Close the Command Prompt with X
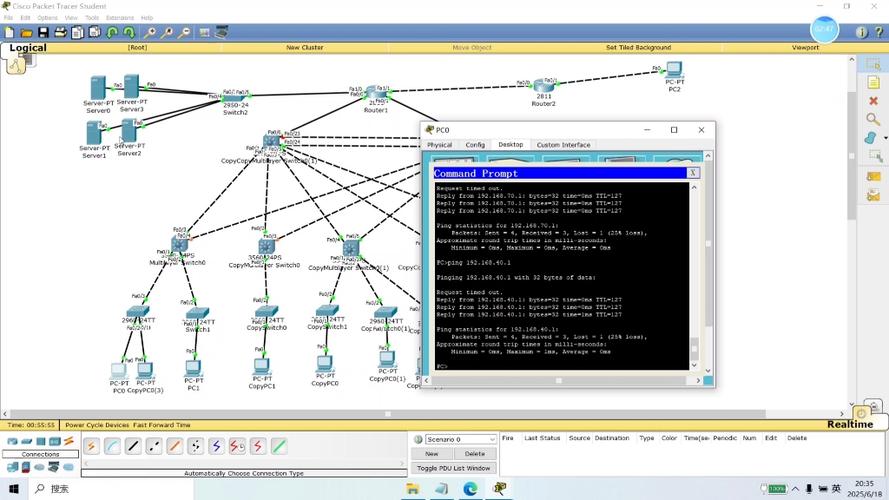The height and width of the screenshot is (500, 889). coord(693,173)
